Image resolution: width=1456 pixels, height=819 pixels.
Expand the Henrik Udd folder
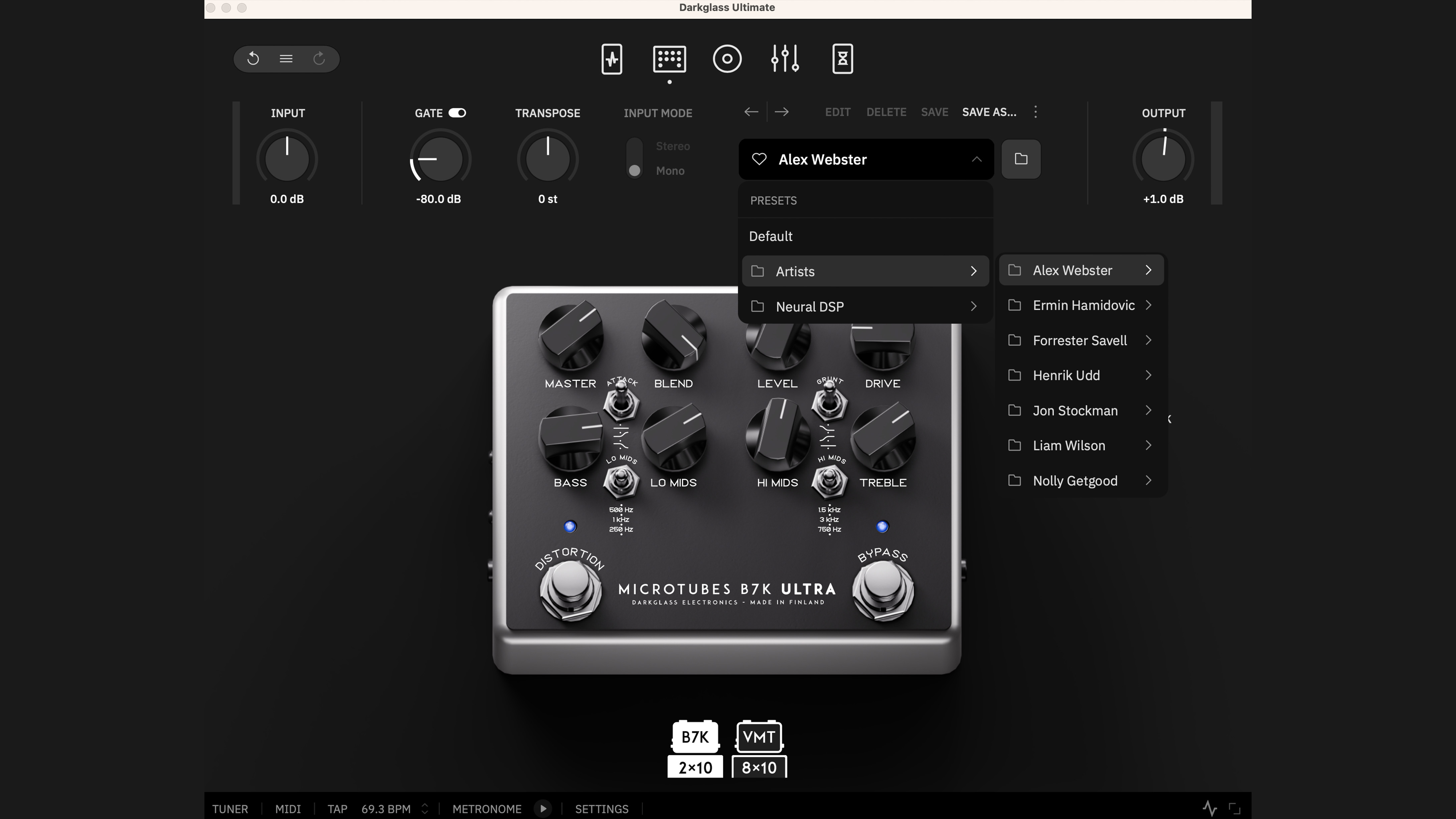tap(1081, 375)
